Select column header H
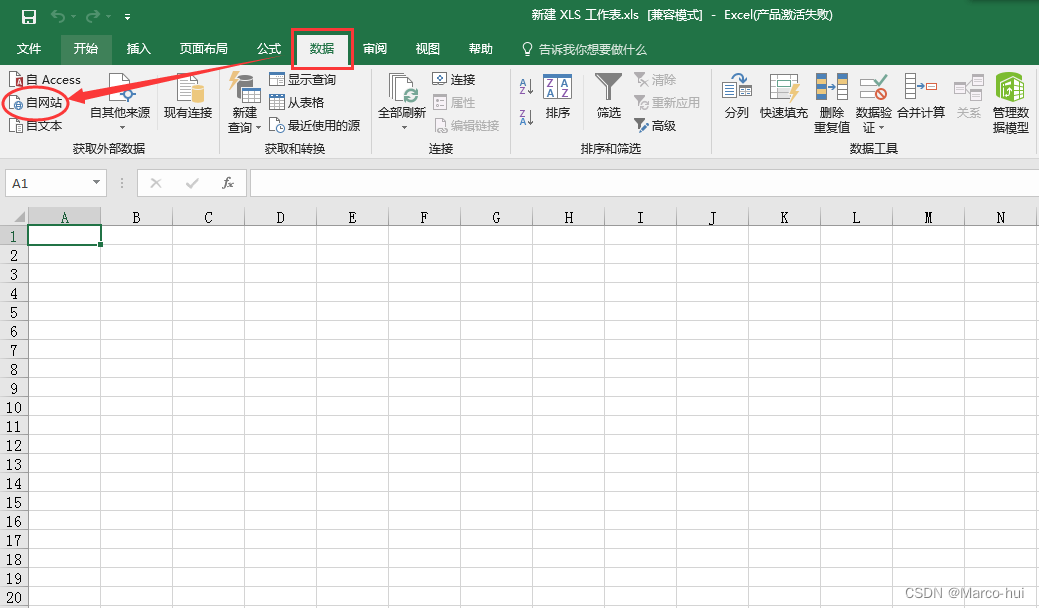 click(569, 217)
